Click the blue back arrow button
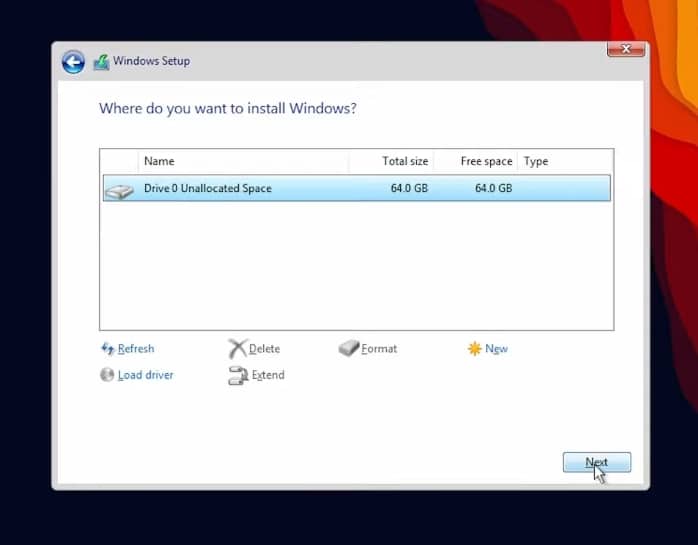The height and width of the screenshot is (545, 698). click(x=73, y=62)
